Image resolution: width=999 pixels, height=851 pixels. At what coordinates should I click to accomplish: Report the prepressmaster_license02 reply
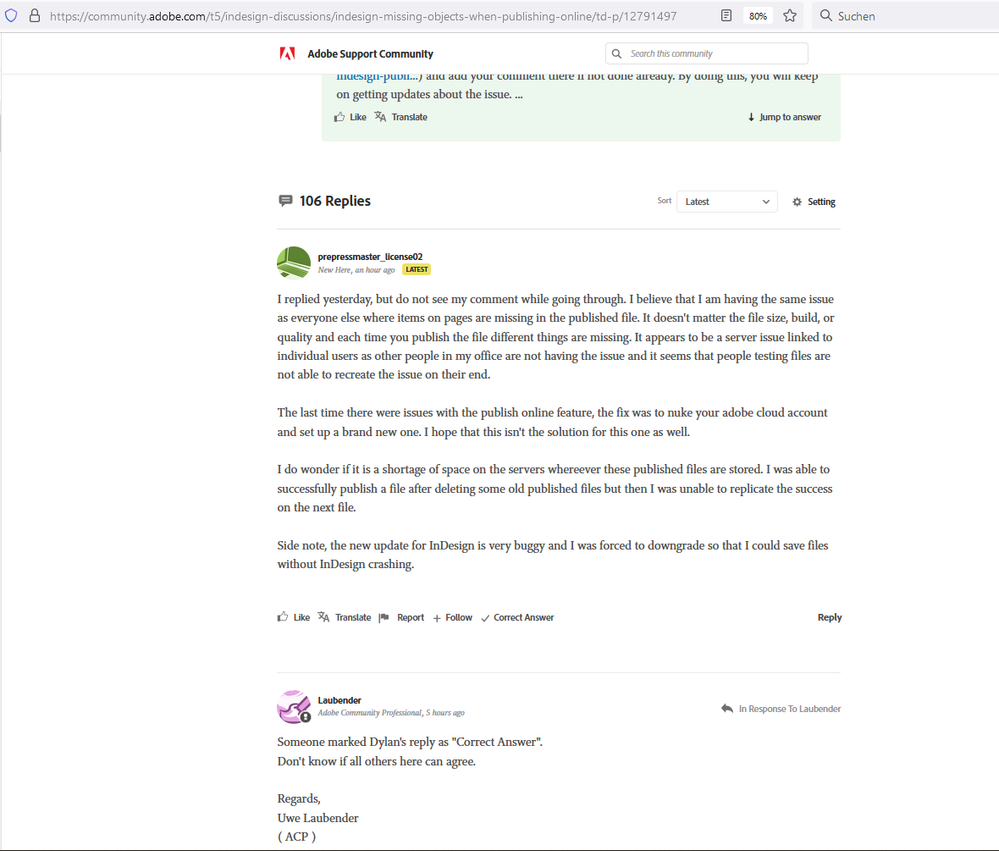pyautogui.click(x=401, y=617)
